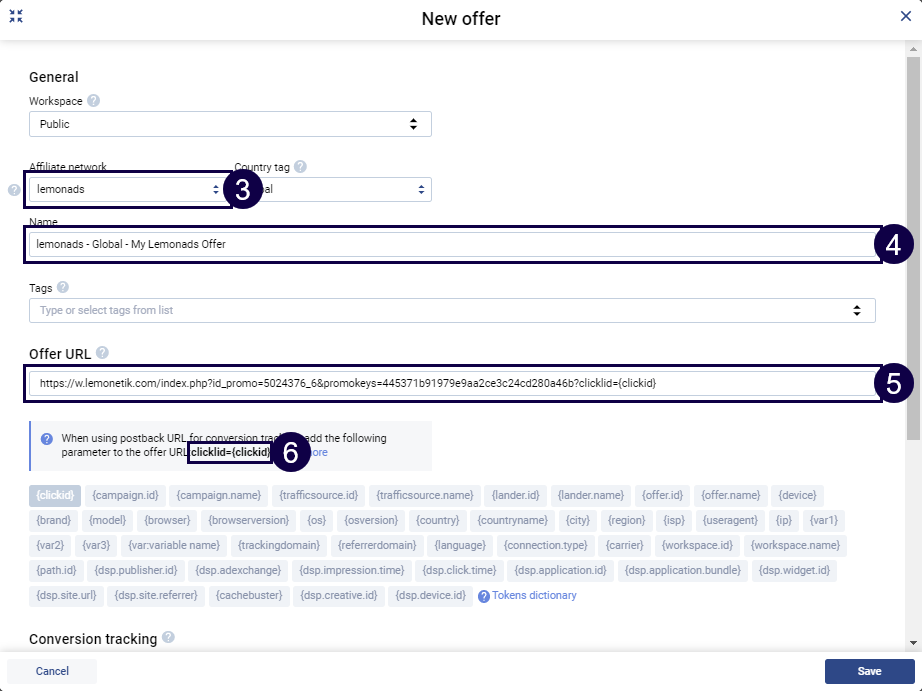The image size is (922, 691).
Task: Click help icon next to Workspace label
Action: (94, 101)
